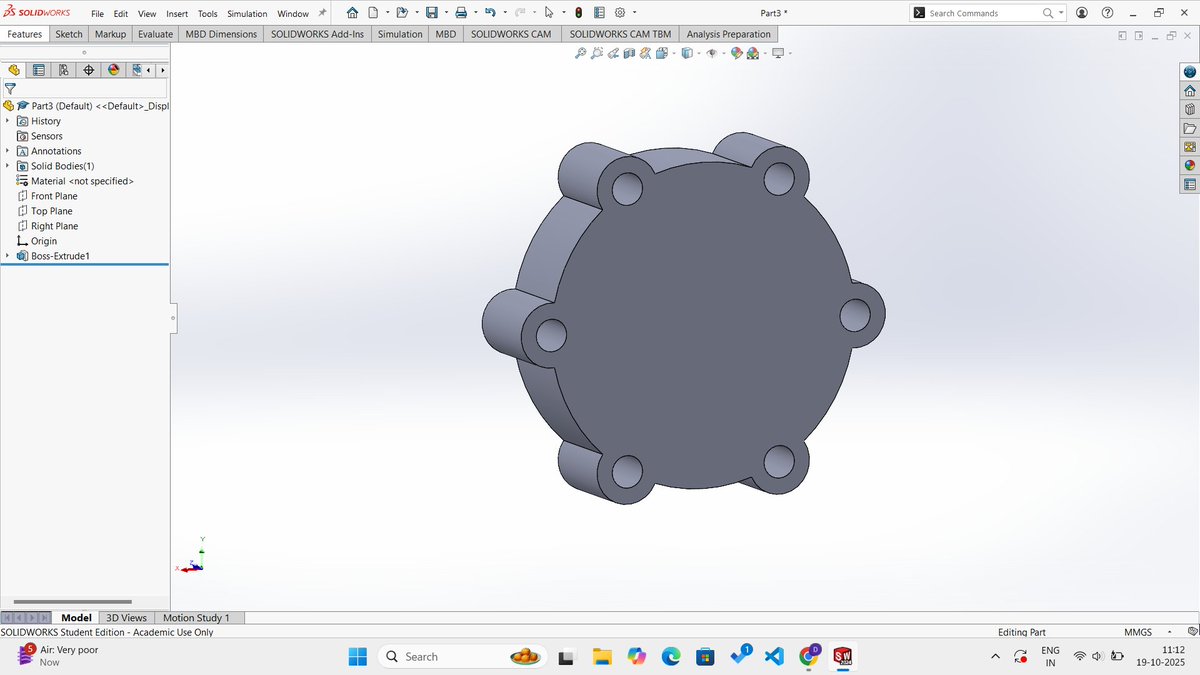Open the DimXpertManager crosshair tab
The image size is (1200, 675).
pos(89,70)
